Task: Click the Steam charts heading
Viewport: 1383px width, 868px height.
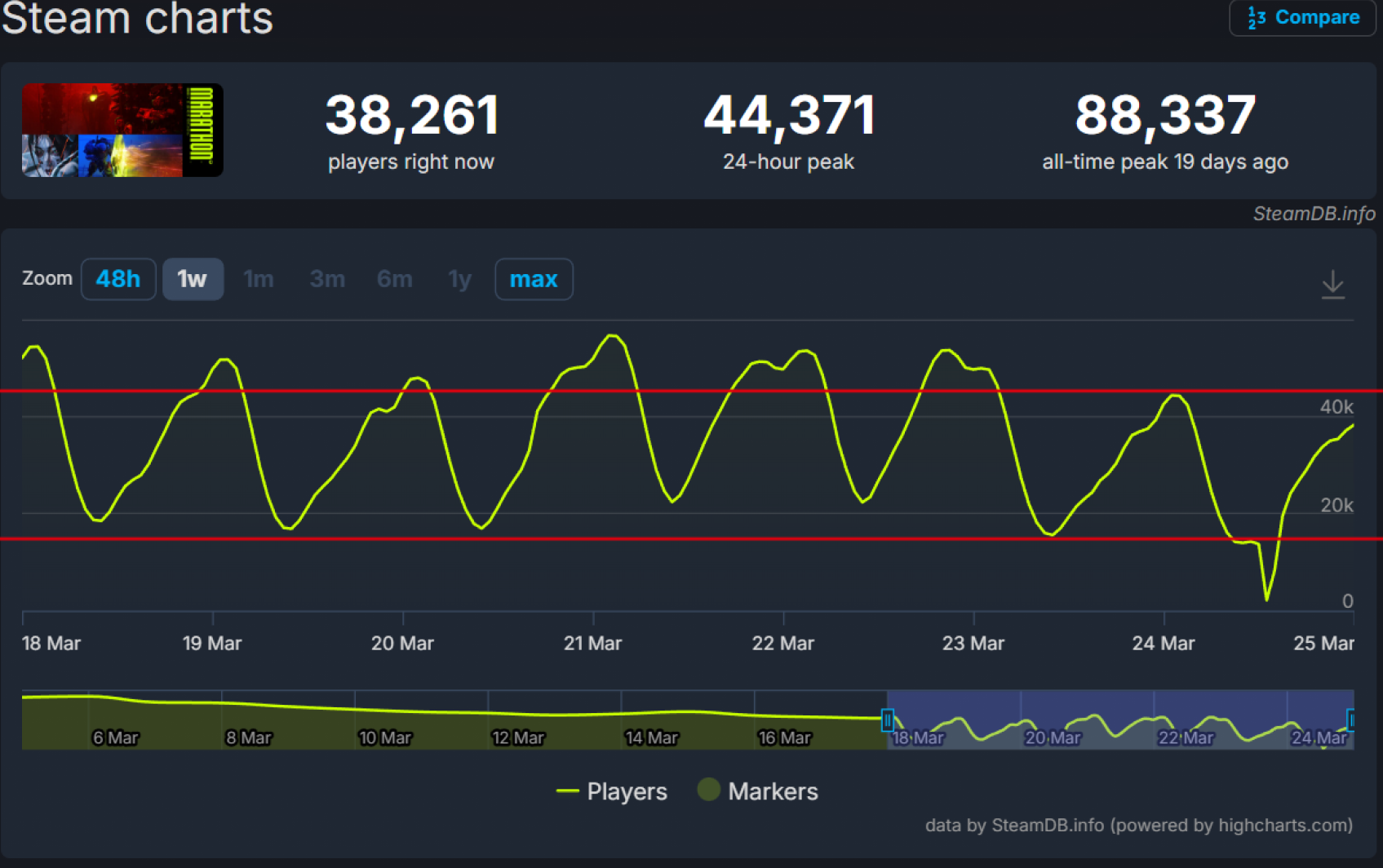Action: point(137,18)
